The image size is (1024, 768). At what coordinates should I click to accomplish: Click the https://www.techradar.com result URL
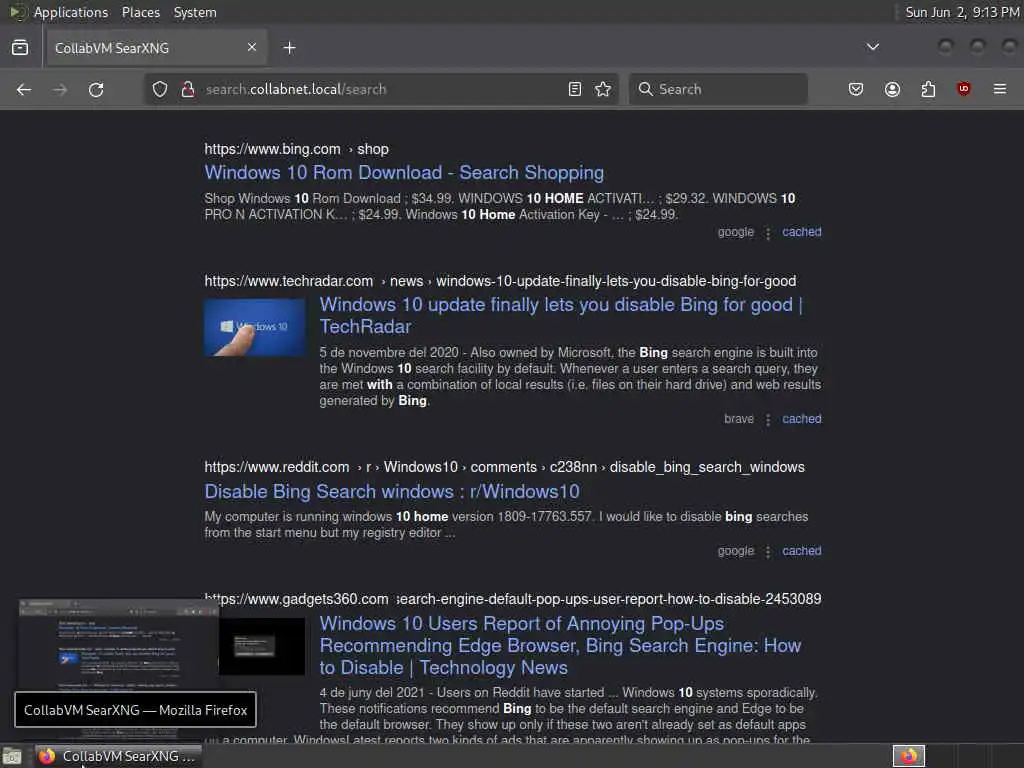coord(289,281)
